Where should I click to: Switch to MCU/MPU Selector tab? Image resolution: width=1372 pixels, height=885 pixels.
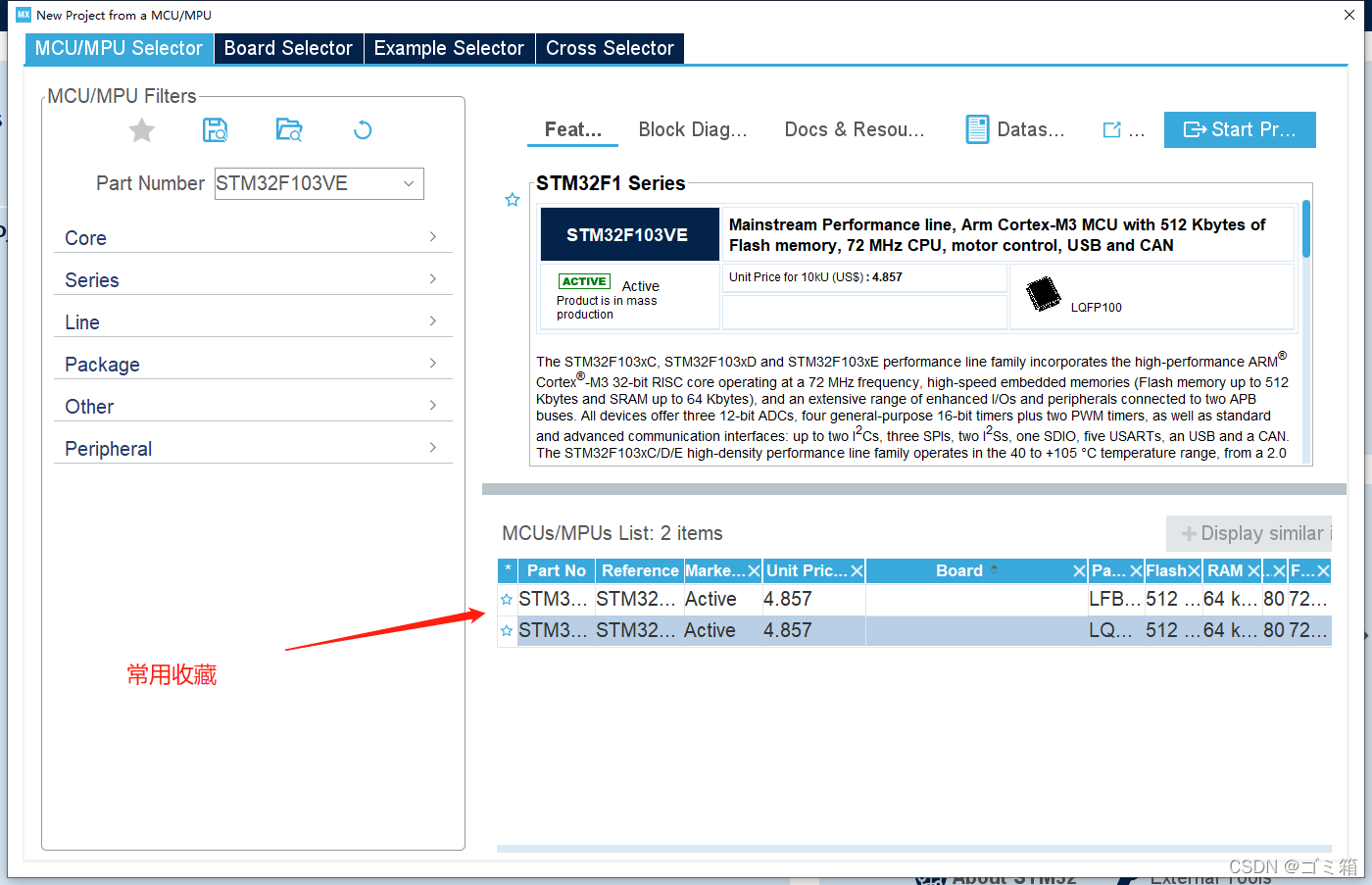pyautogui.click(x=119, y=48)
